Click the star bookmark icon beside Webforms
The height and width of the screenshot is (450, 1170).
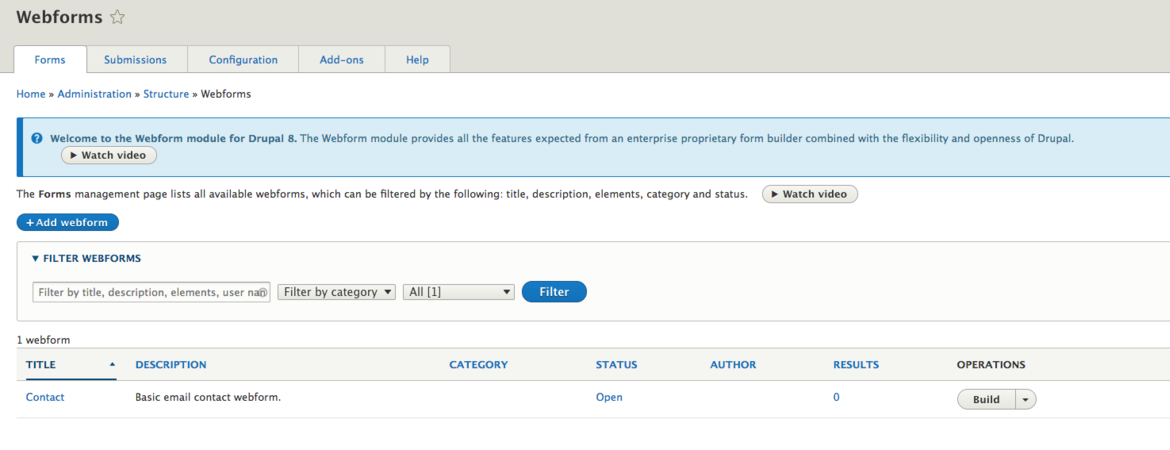[117, 17]
